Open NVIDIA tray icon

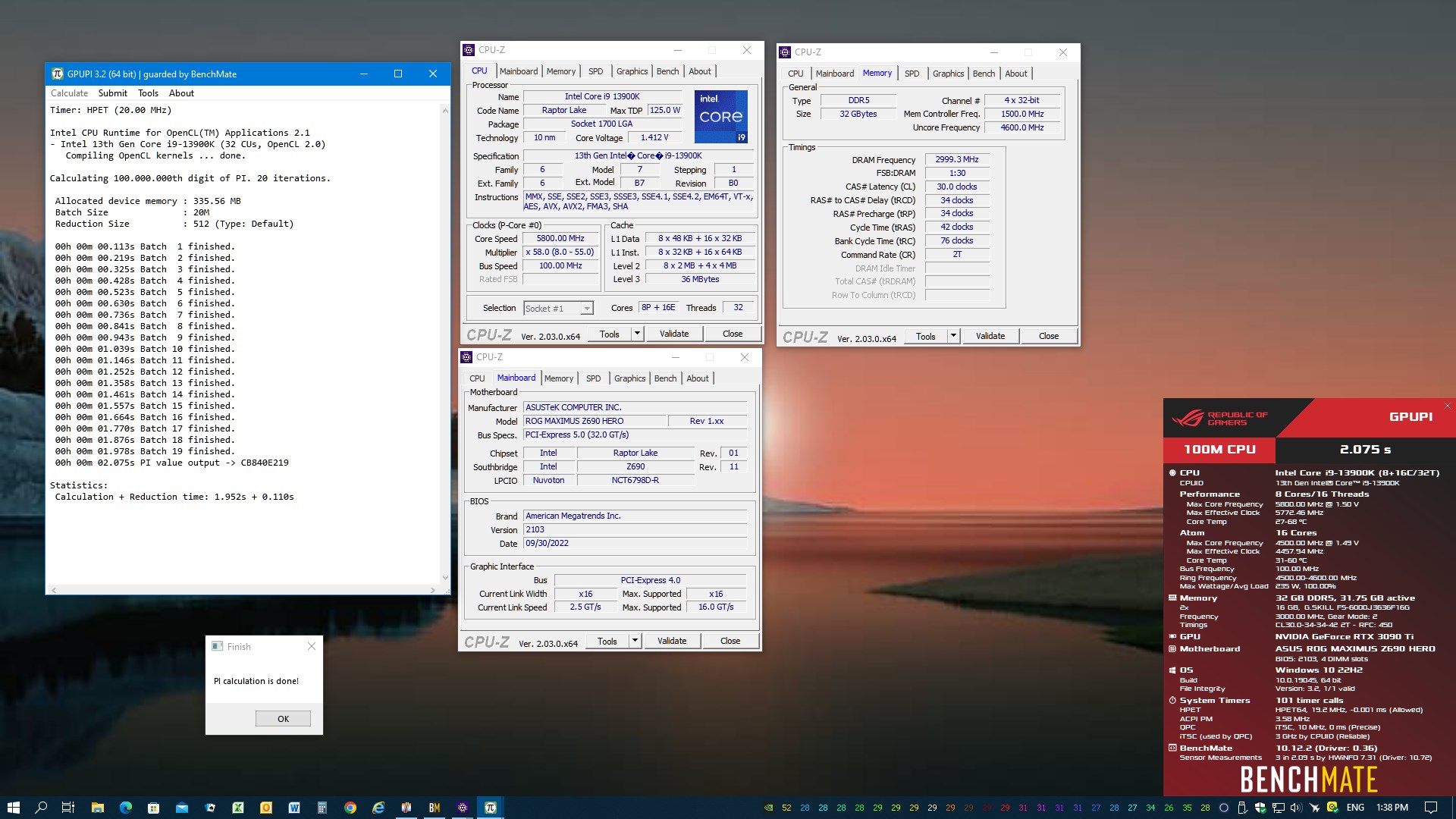coord(768,808)
